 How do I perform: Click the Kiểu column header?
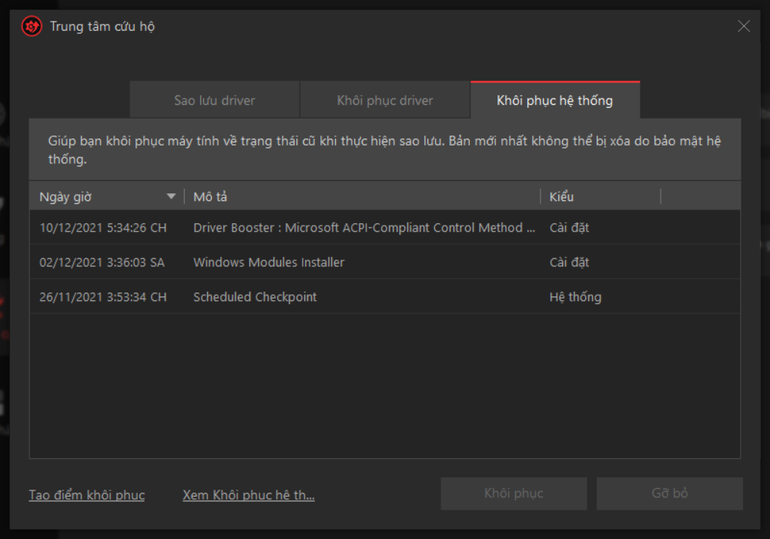[601, 196]
